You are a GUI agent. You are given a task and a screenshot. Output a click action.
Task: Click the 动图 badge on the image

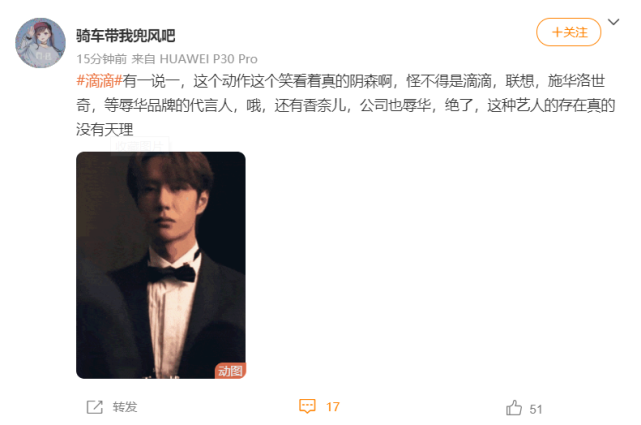click(x=230, y=371)
